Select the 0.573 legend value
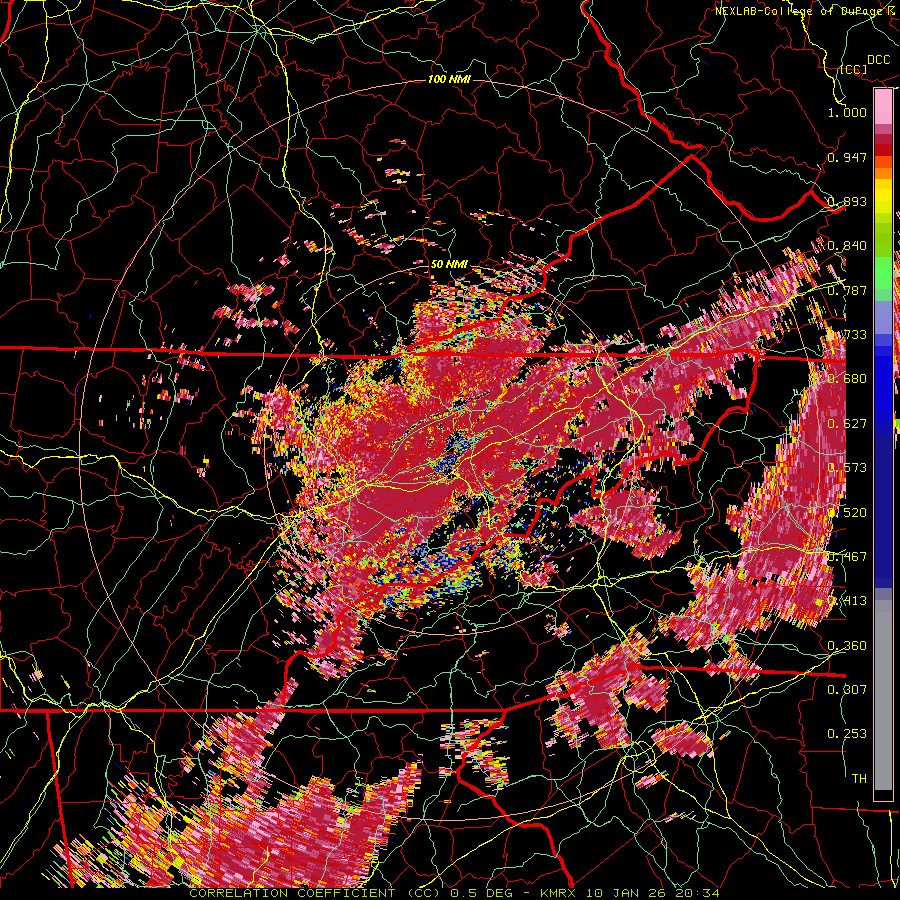This screenshot has width=900, height=900. (x=847, y=468)
